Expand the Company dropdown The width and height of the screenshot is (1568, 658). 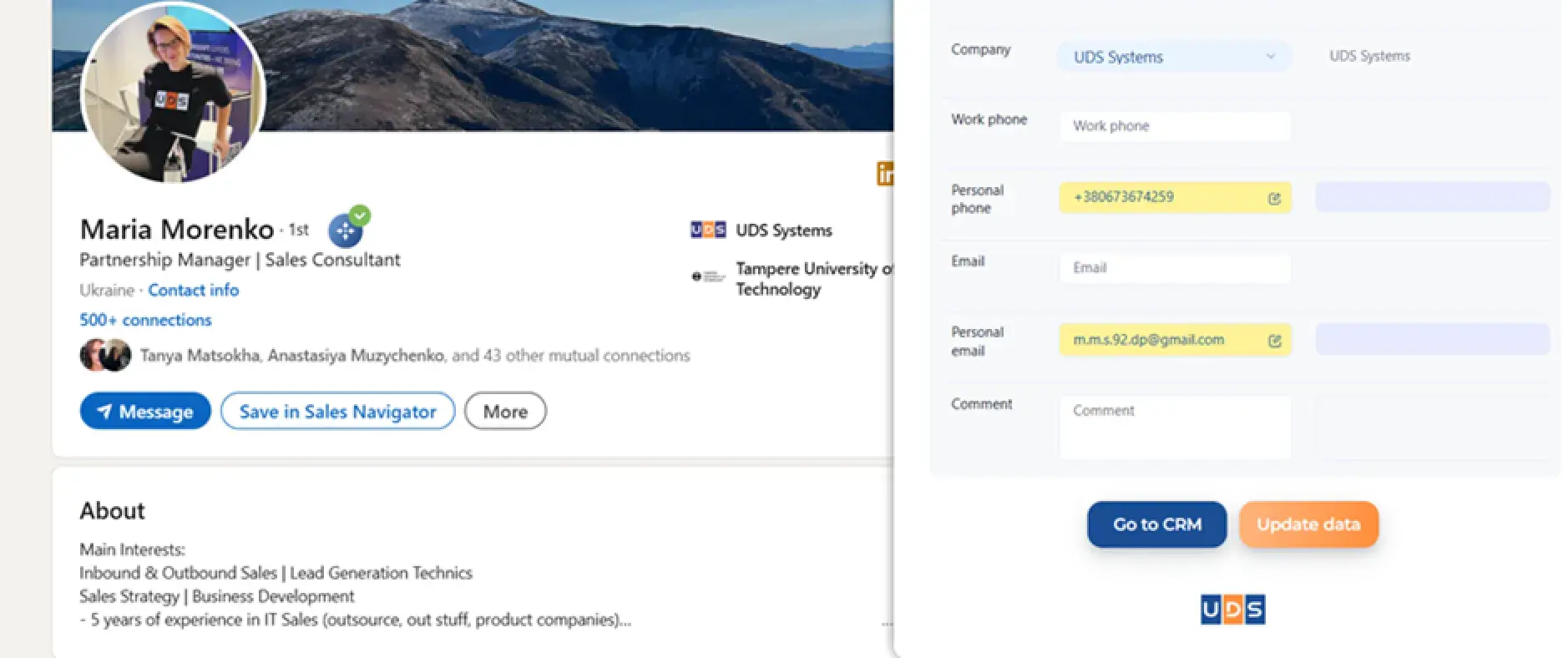pos(1175,57)
